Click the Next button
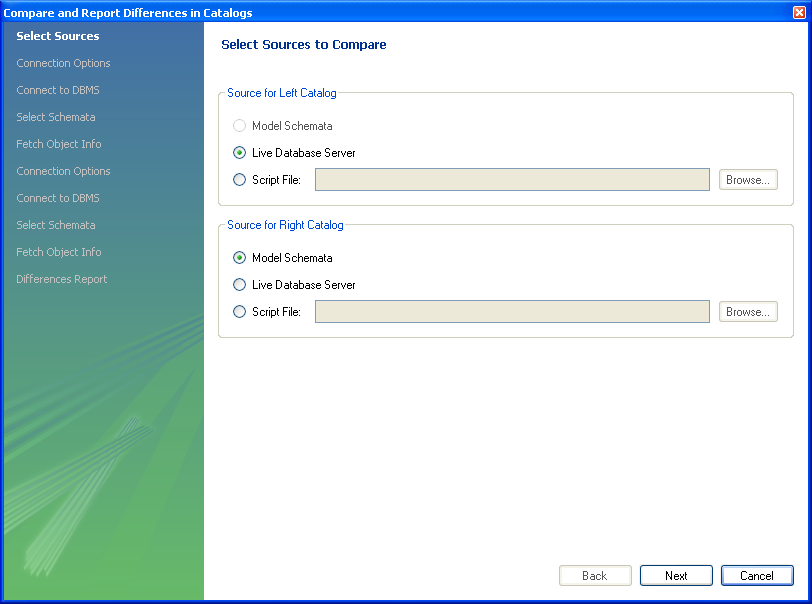 676,575
